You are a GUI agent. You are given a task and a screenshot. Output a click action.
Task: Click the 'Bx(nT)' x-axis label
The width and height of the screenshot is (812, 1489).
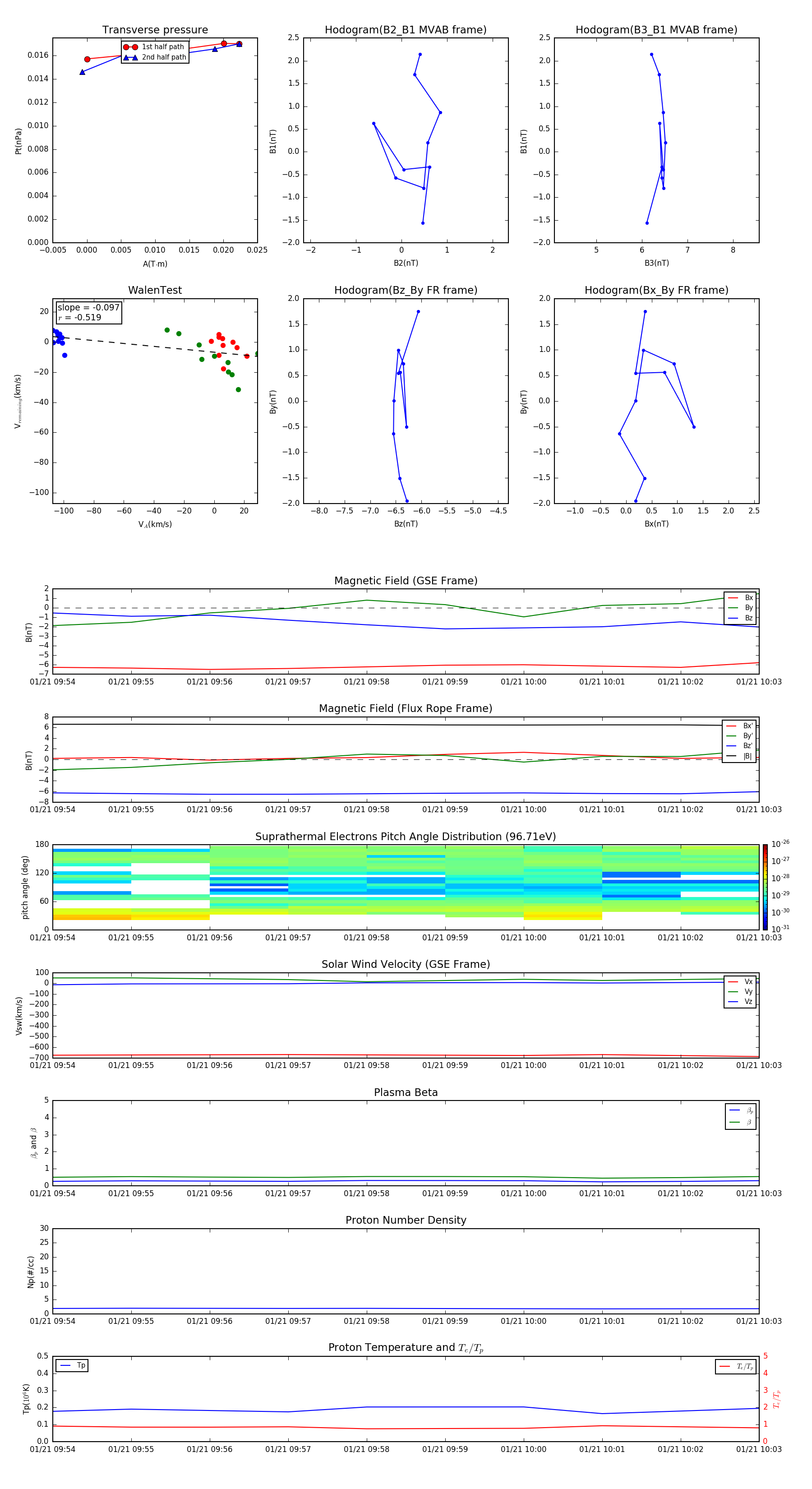pos(656,524)
